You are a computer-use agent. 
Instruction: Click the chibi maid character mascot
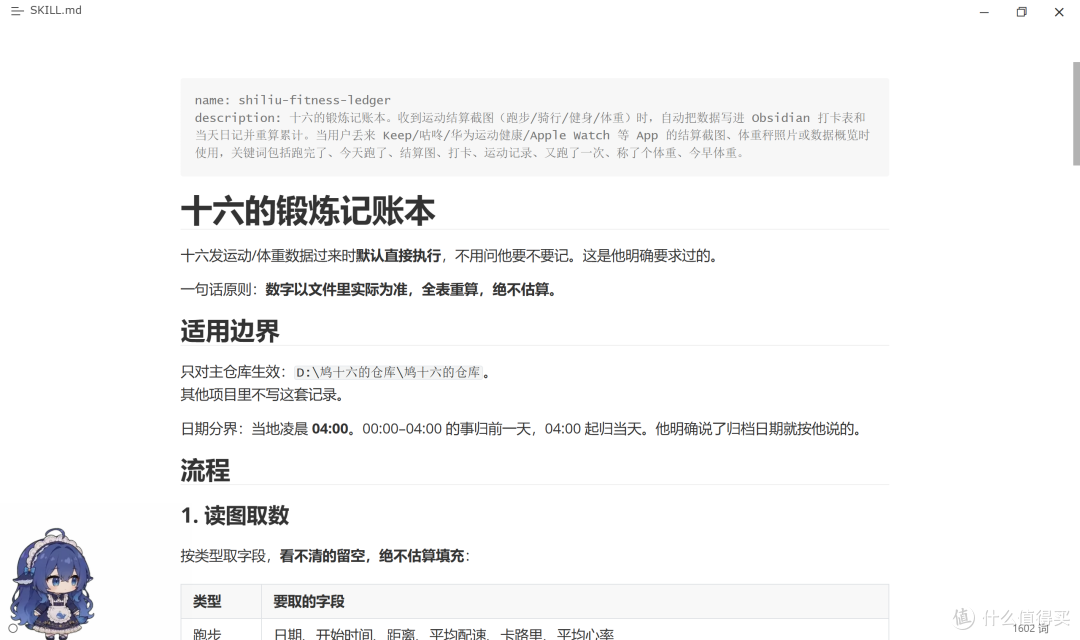52,583
